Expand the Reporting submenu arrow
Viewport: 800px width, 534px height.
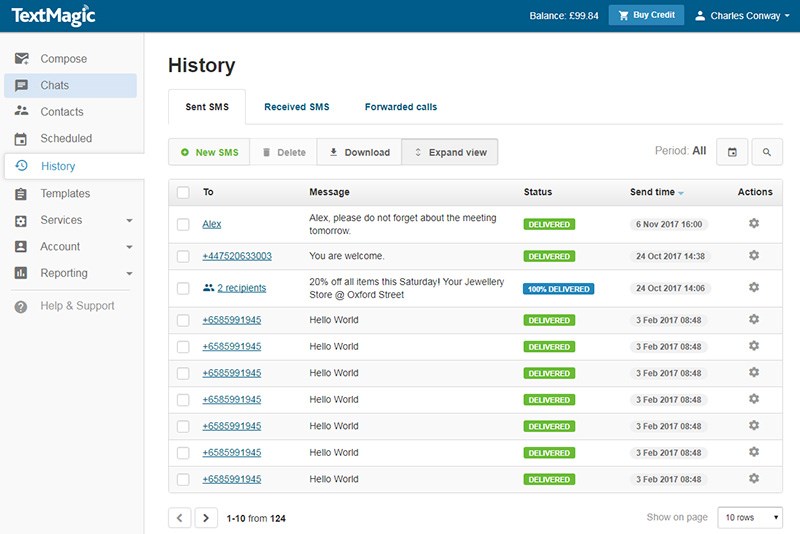click(x=130, y=274)
